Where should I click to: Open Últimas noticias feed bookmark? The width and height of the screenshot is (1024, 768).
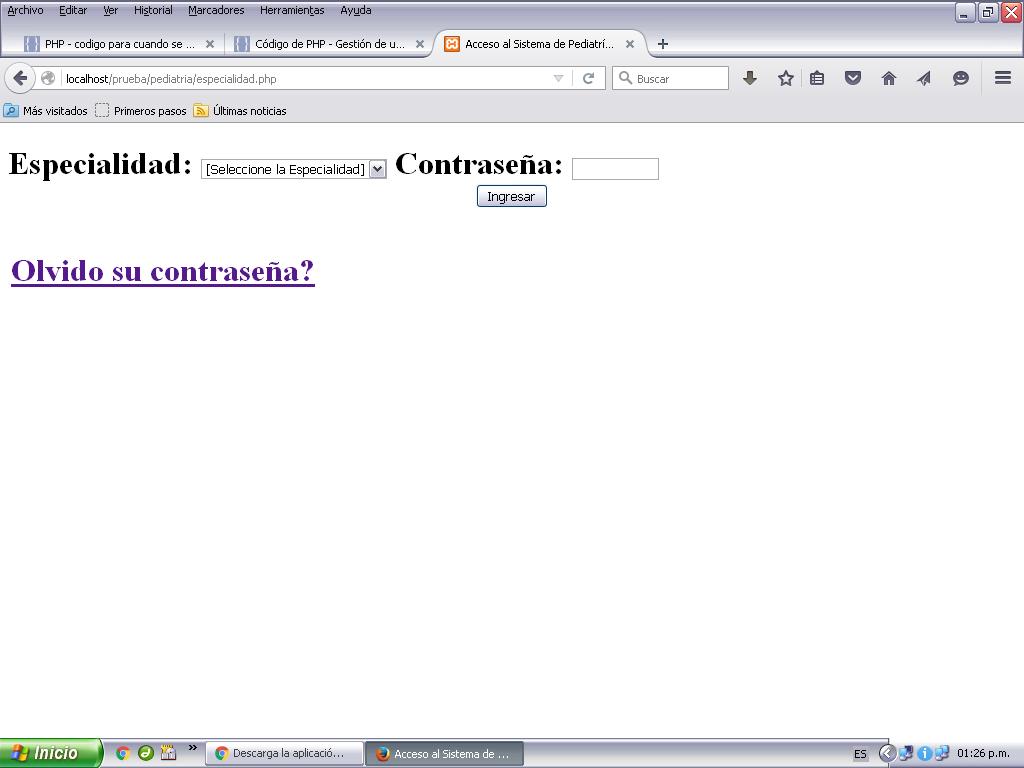[240, 110]
